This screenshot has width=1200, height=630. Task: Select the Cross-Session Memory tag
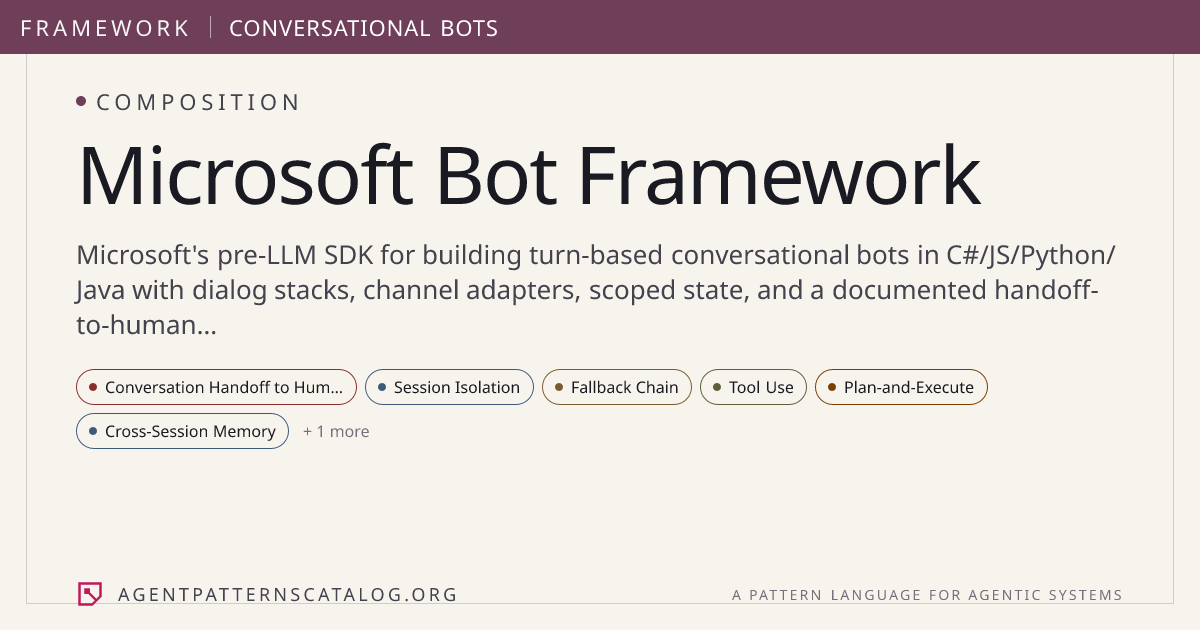(x=182, y=431)
